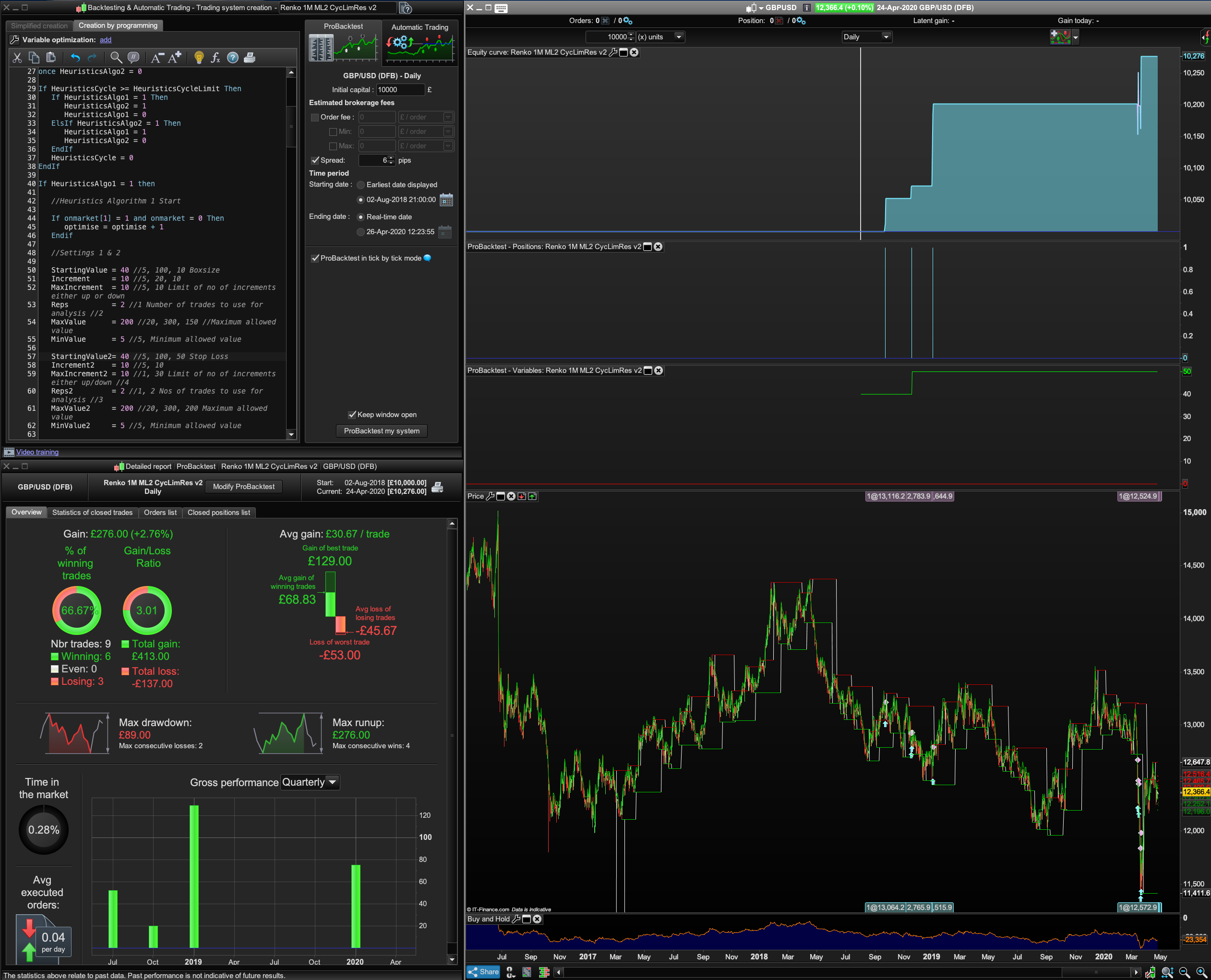Click the light bulb help icon
The image size is (1211, 980).
pos(199,58)
